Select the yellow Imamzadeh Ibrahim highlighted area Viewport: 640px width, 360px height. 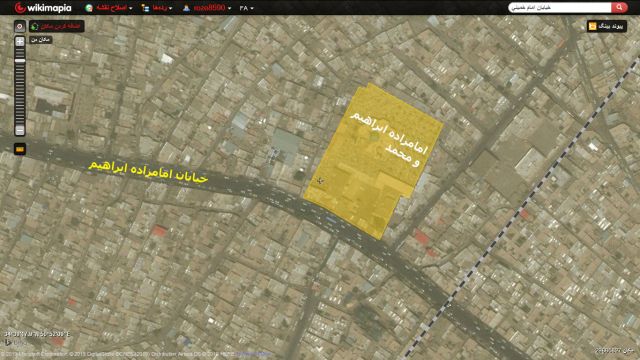[x=373, y=161]
